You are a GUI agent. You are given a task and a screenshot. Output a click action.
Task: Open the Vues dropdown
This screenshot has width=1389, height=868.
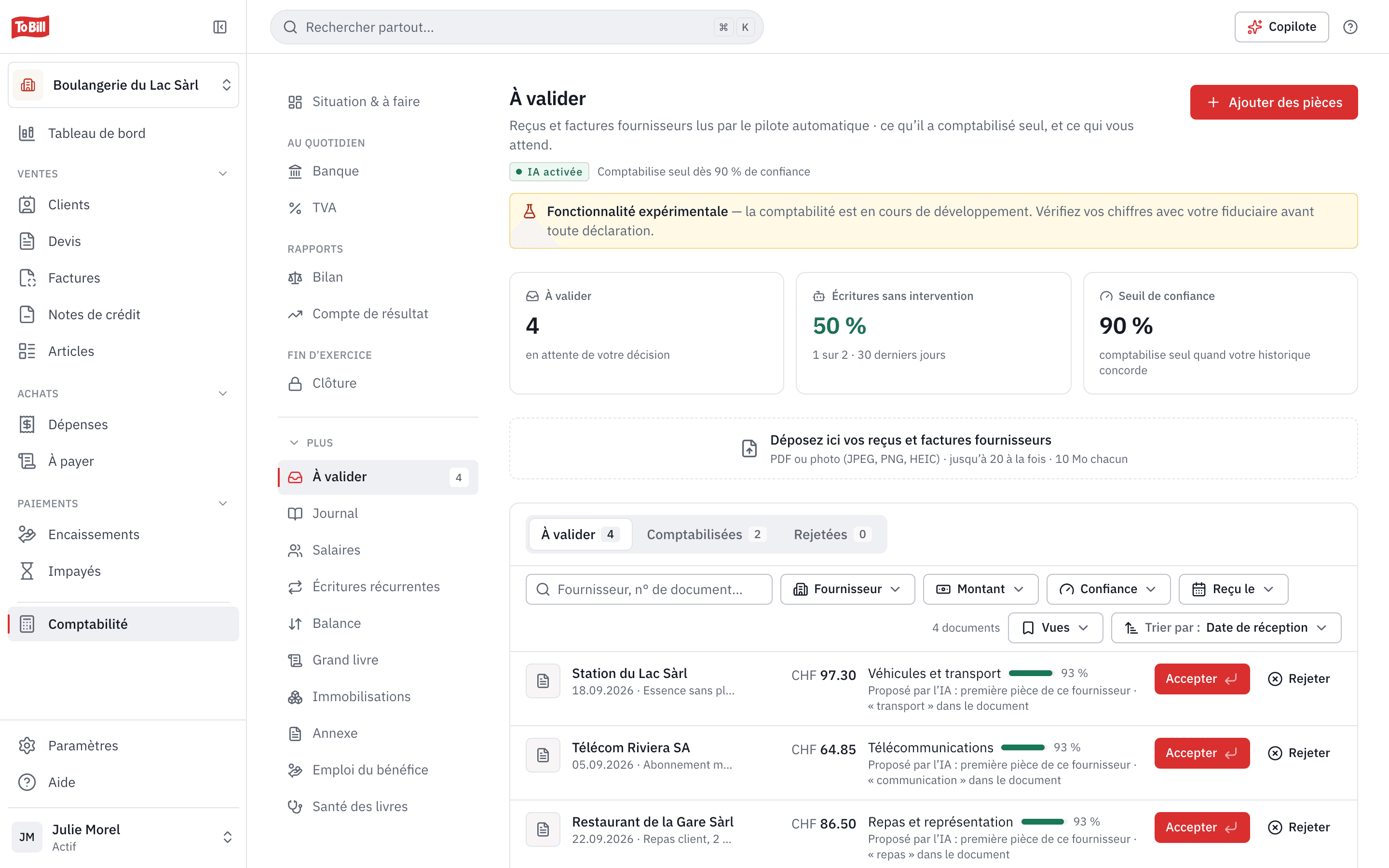coord(1055,627)
